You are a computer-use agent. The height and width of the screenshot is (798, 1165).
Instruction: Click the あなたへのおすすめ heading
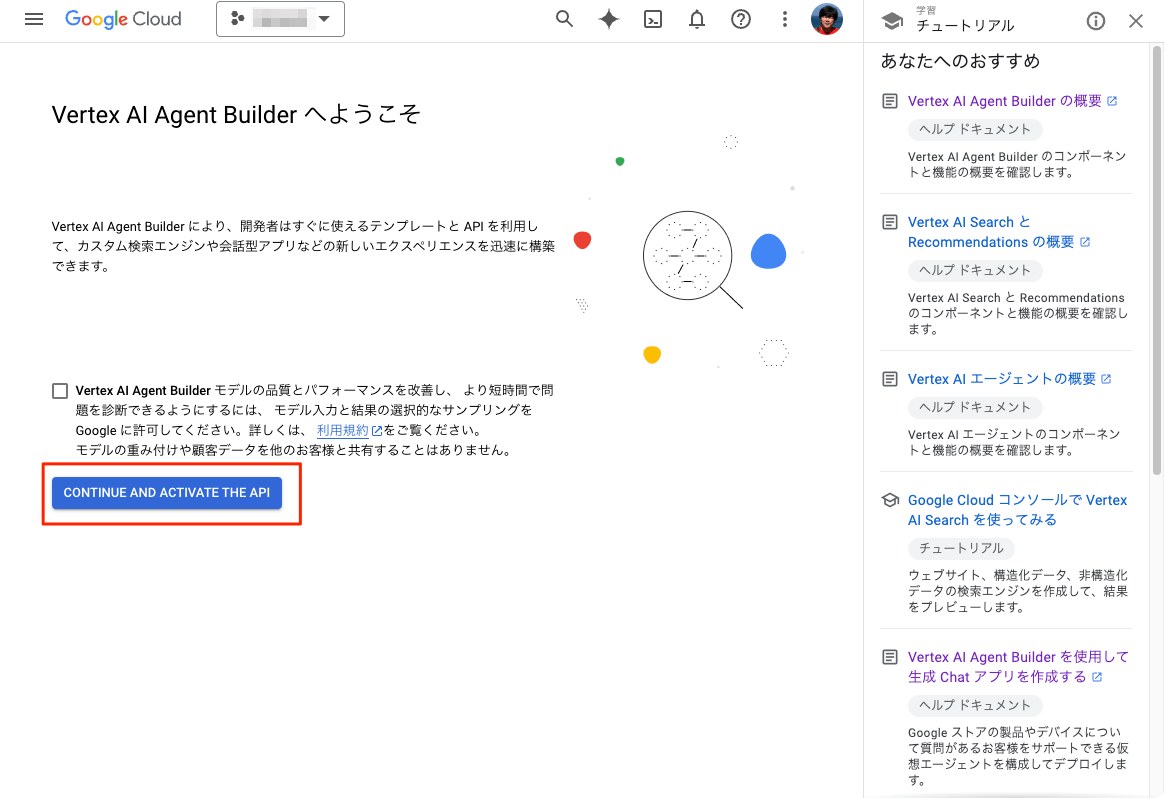[960, 61]
